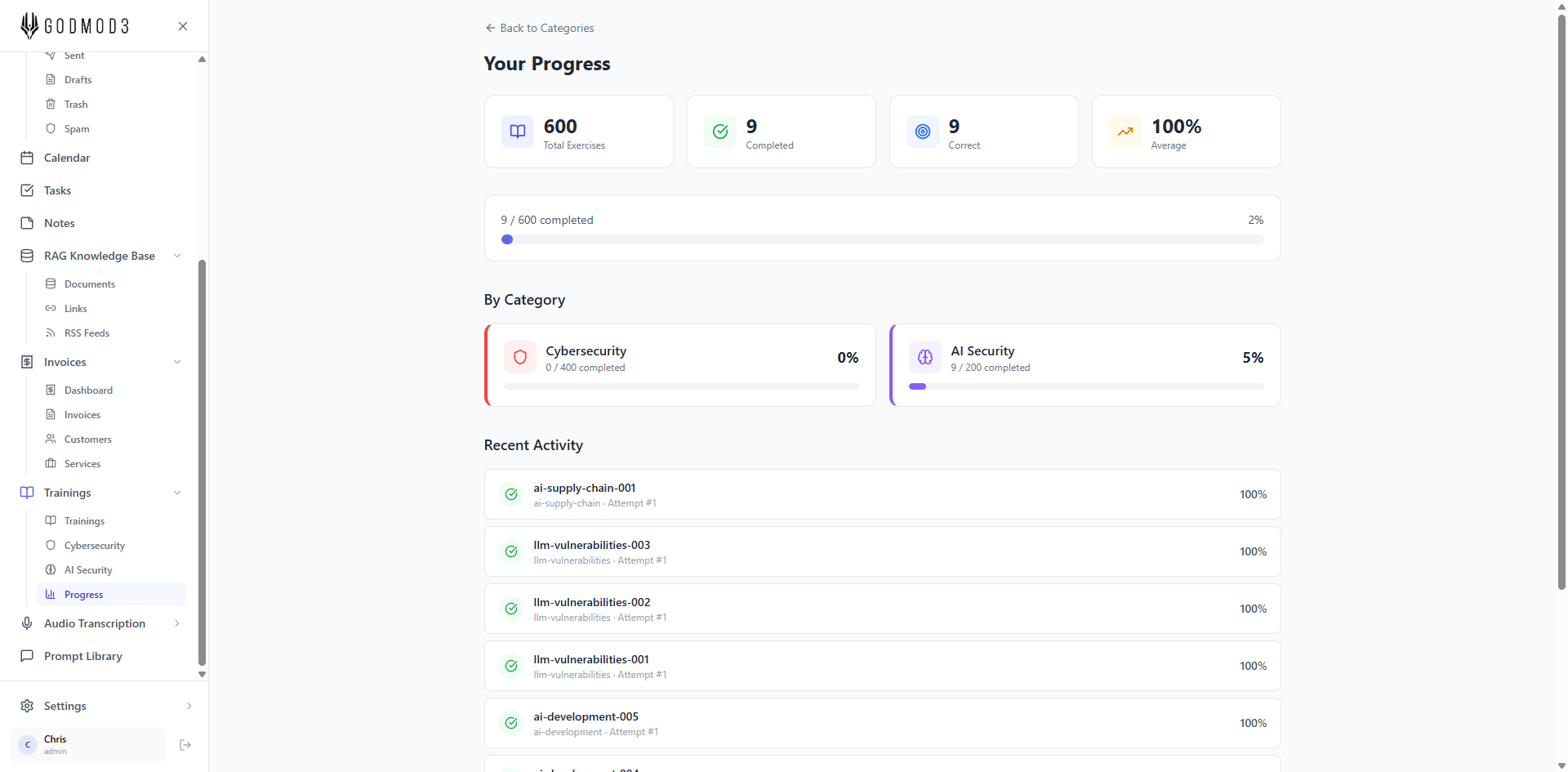Click the sidebar scroll down arrow
Viewport: 1568px width, 772px height.
pos(202,675)
